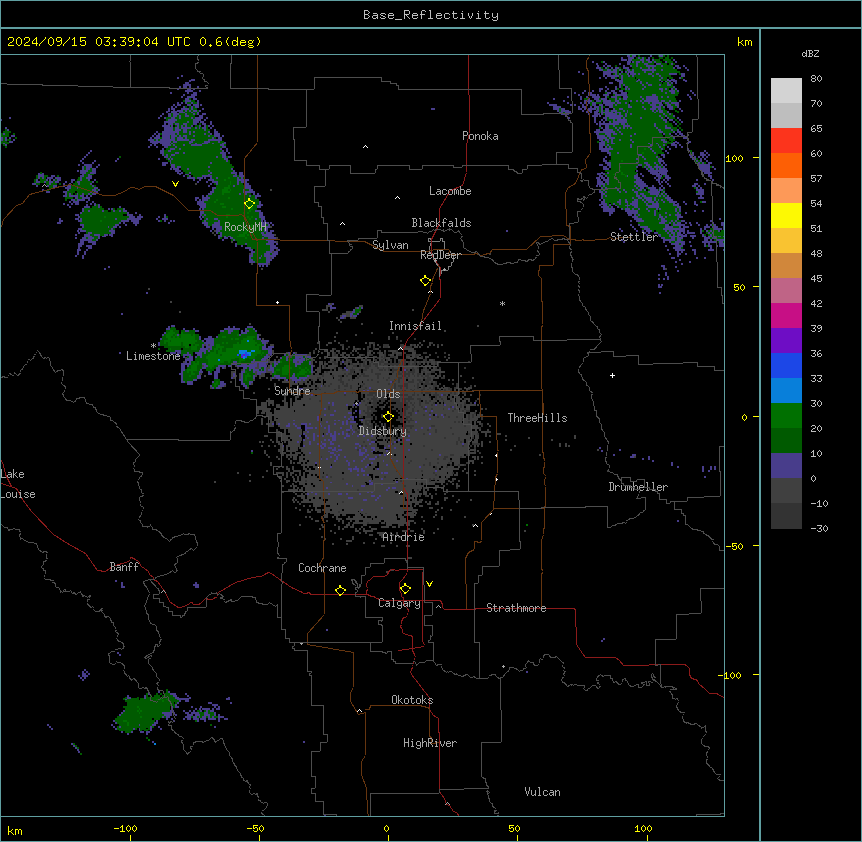Click the -50 tick label on right axis

click(x=734, y=546)
